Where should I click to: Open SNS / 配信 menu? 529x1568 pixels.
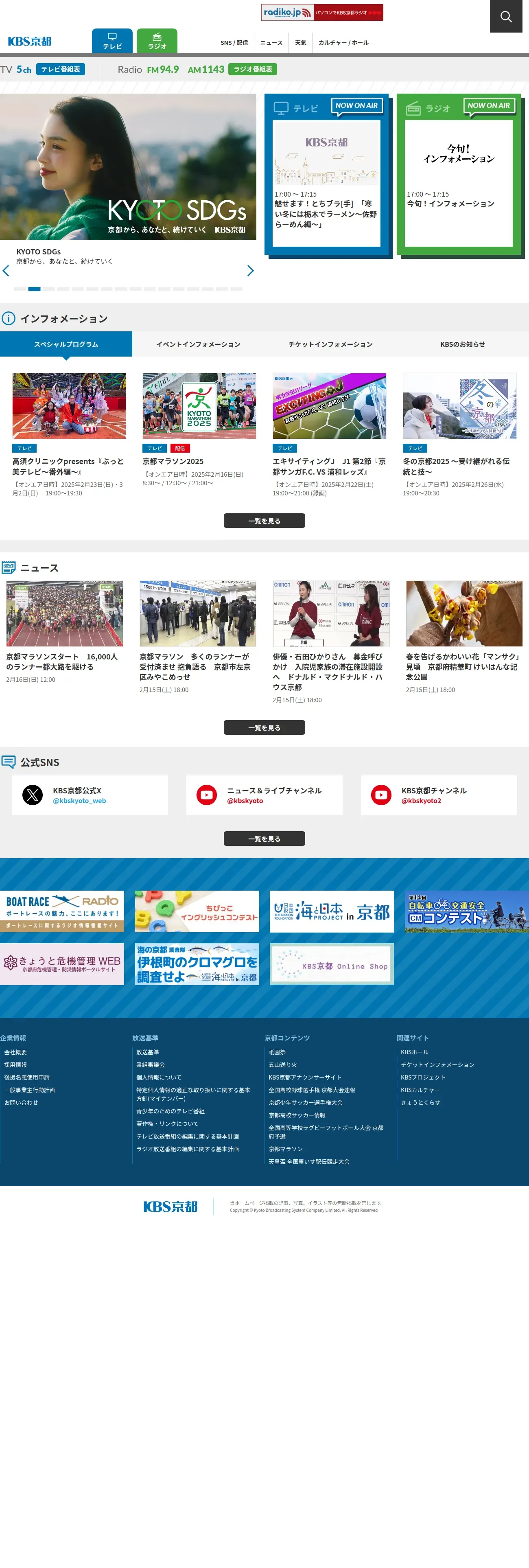tap(234, 43)
